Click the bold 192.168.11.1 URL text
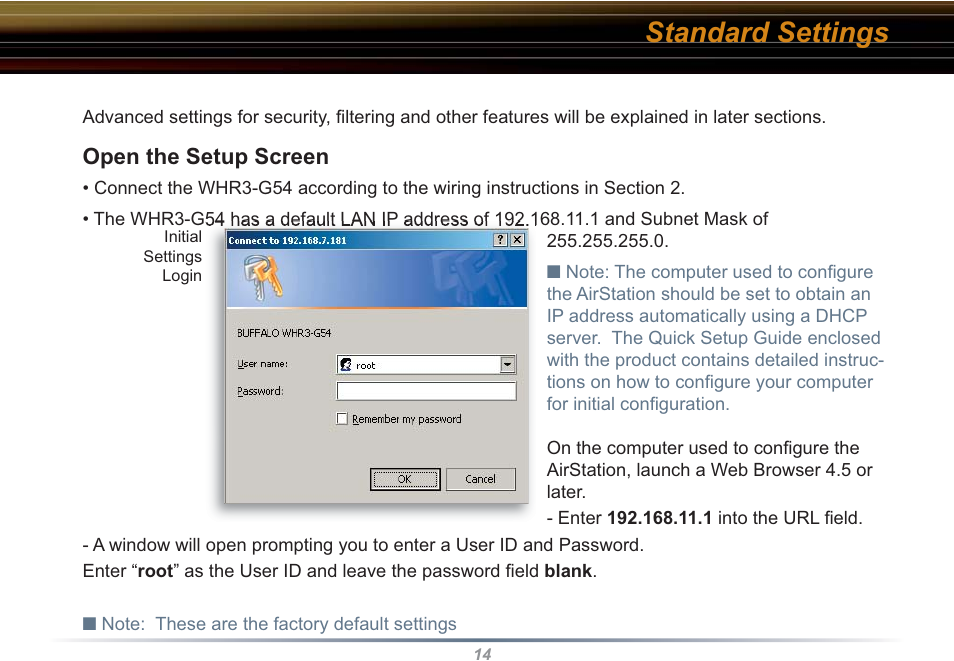 [x=660, y=518]
